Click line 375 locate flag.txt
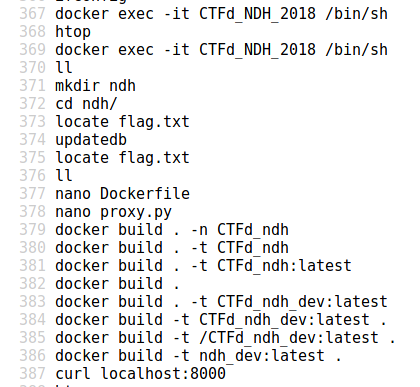The image size is (420, 387). point(122,158)
